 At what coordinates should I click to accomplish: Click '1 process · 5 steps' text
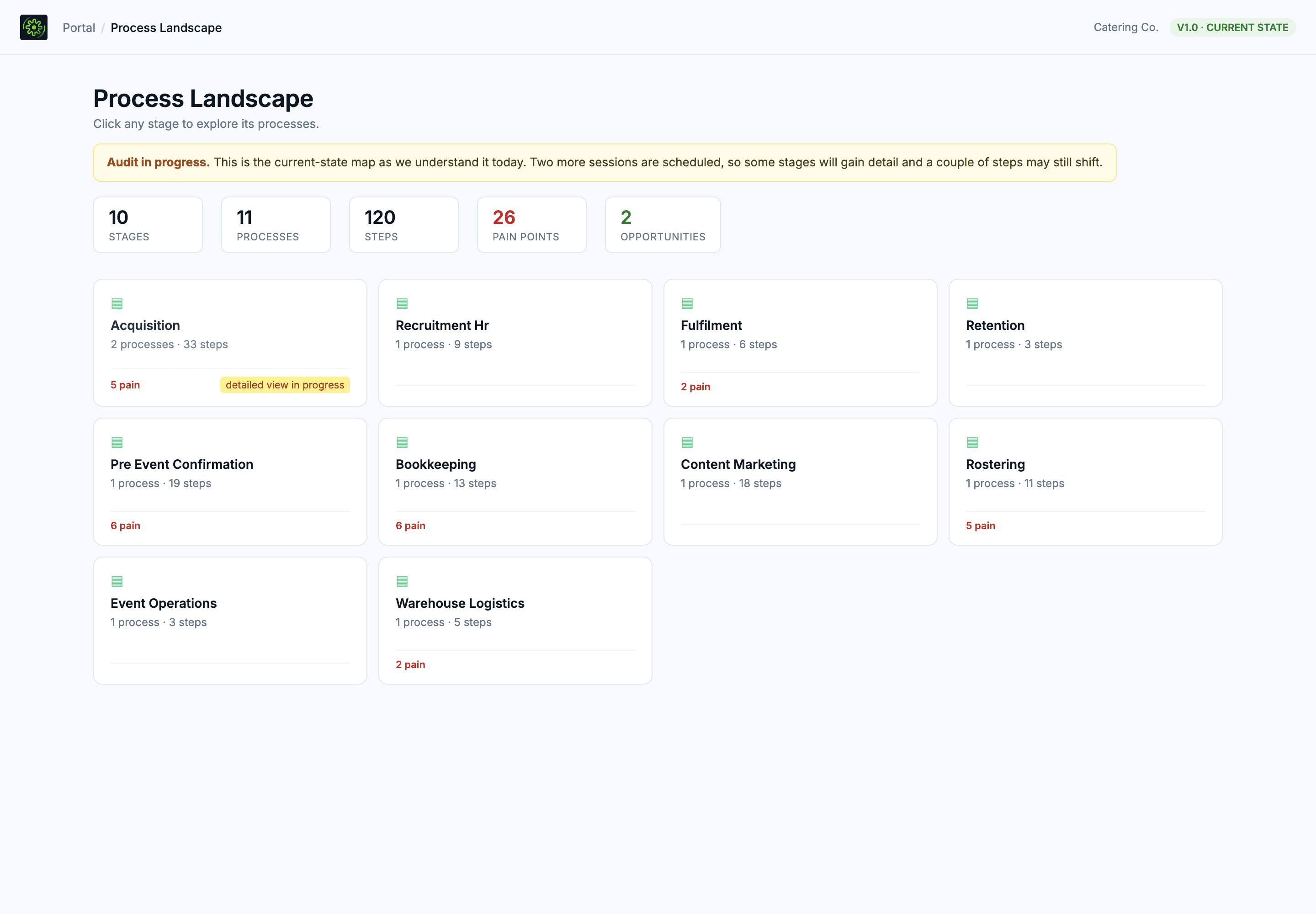tap(444, 622)
